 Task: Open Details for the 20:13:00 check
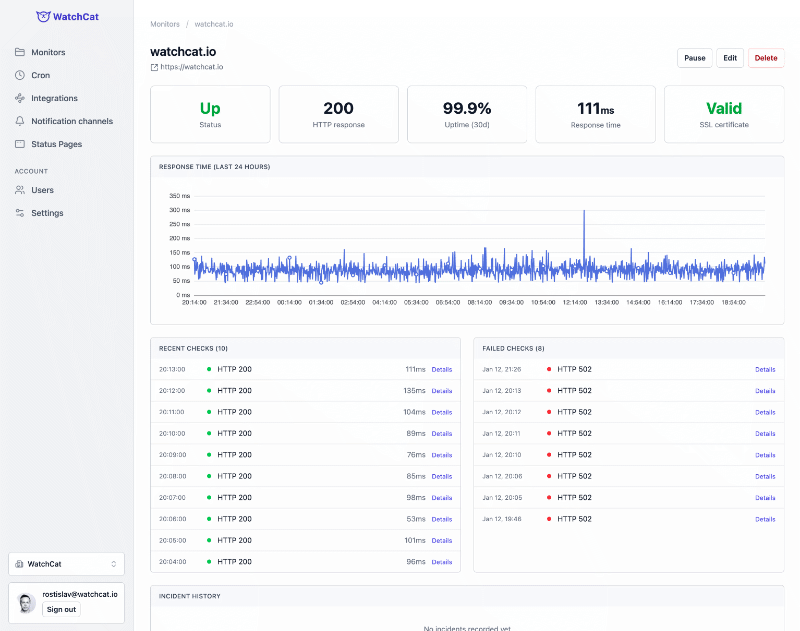442,369
